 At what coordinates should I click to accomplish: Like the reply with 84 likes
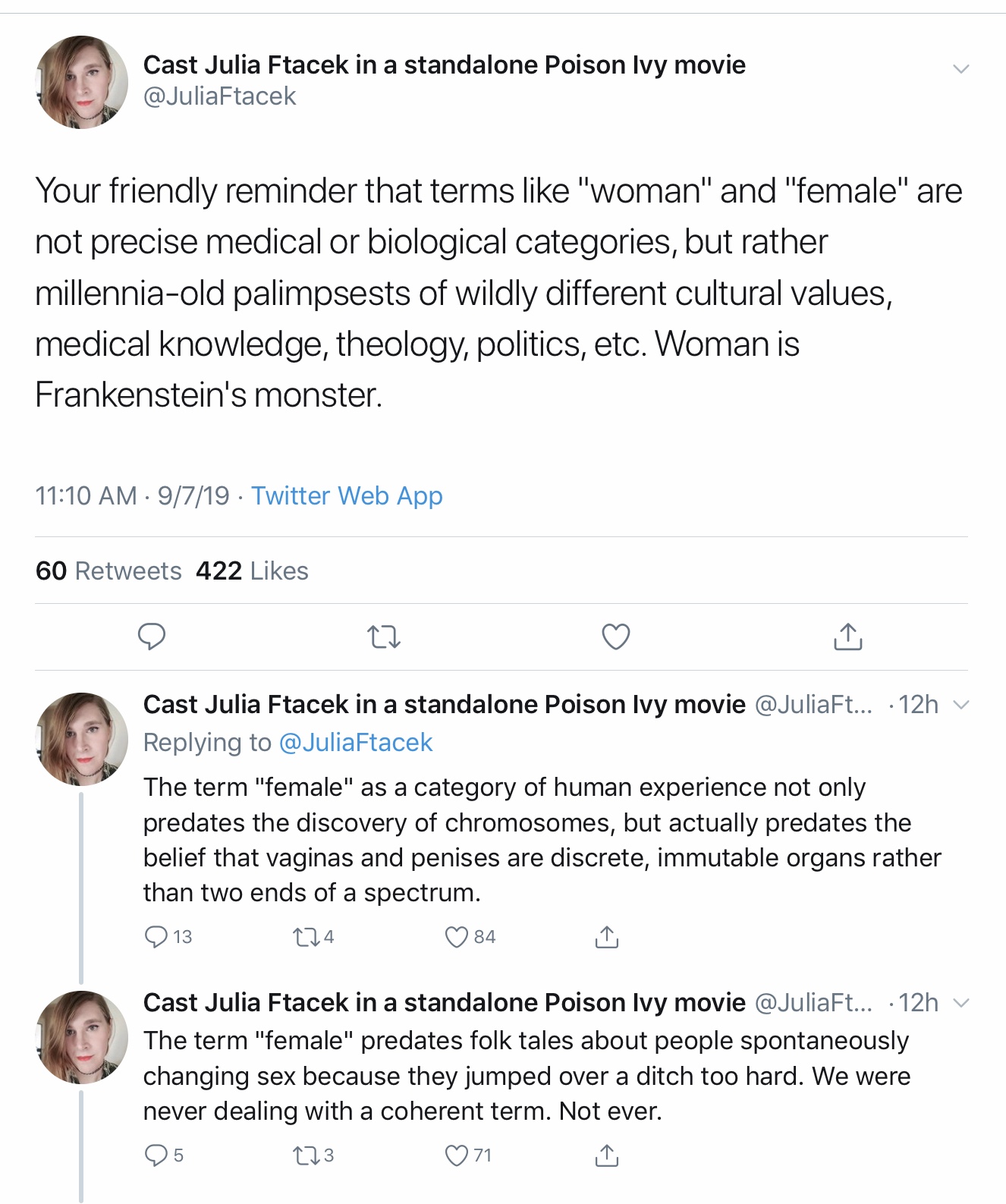457,937
